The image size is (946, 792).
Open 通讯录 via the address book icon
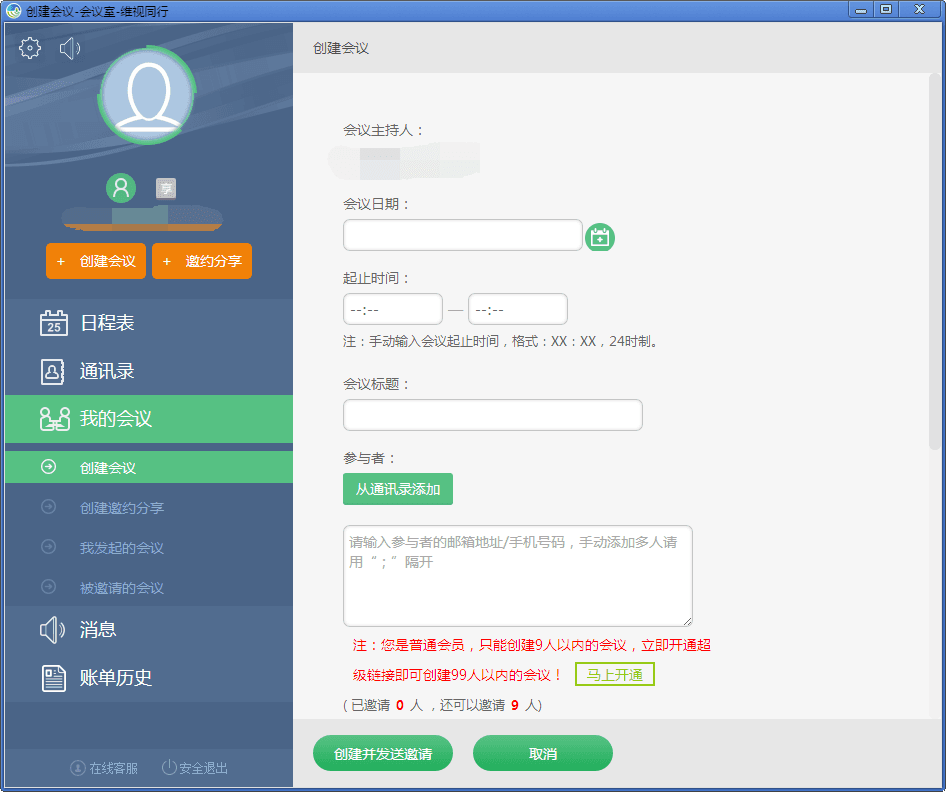tap(53, 371)
